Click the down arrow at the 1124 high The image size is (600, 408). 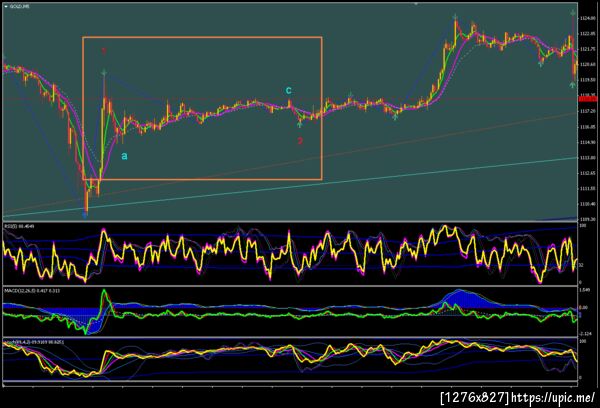(455, 17)
